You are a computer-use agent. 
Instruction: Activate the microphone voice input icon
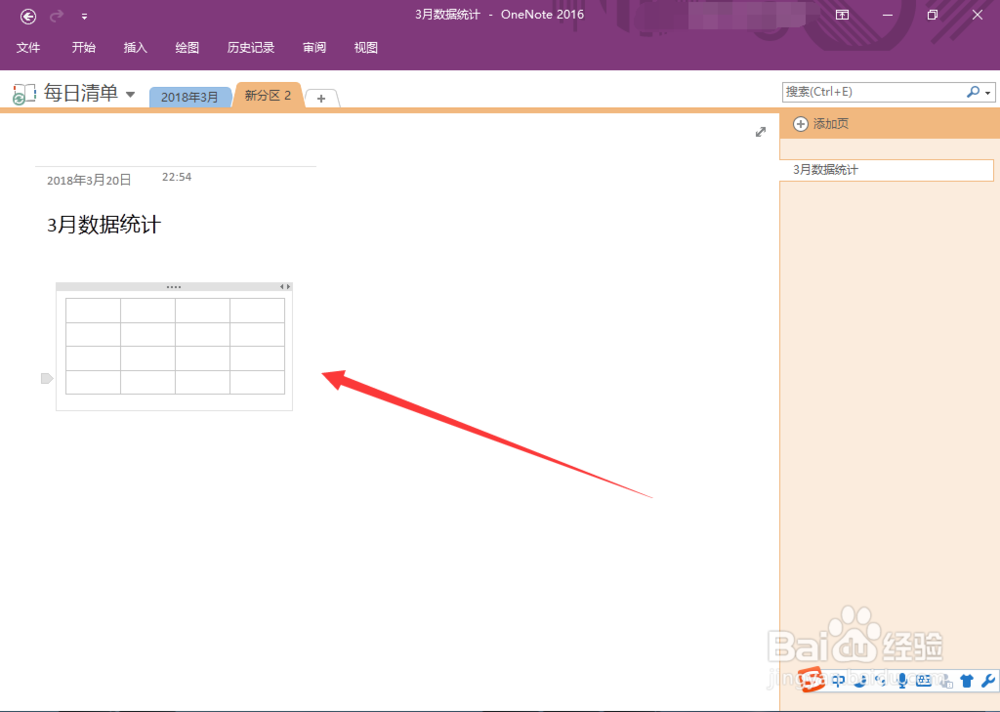pyautogui.click(x=901, y=680)
